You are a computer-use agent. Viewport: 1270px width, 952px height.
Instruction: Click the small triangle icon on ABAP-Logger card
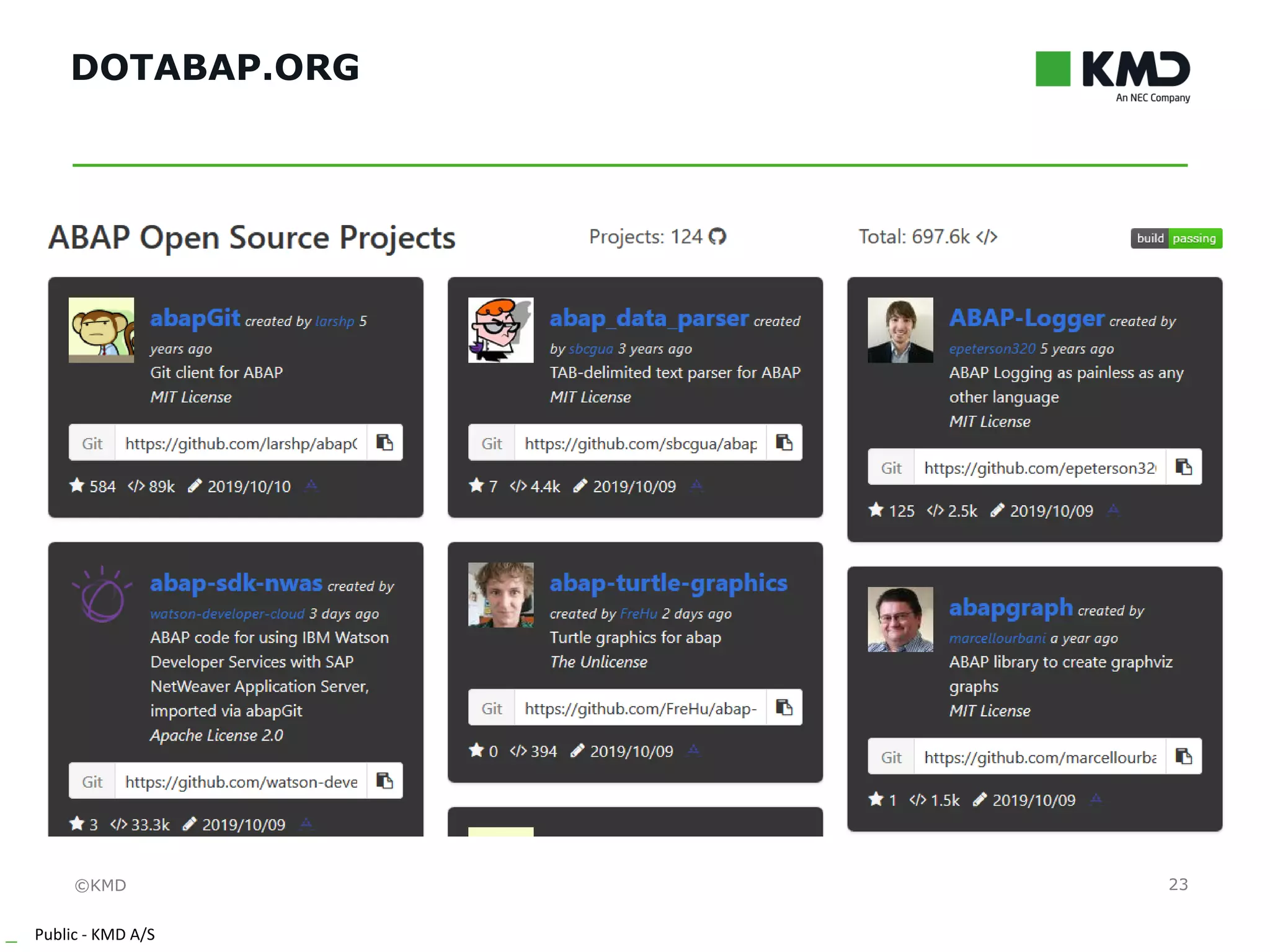[x=1113, y=509]
